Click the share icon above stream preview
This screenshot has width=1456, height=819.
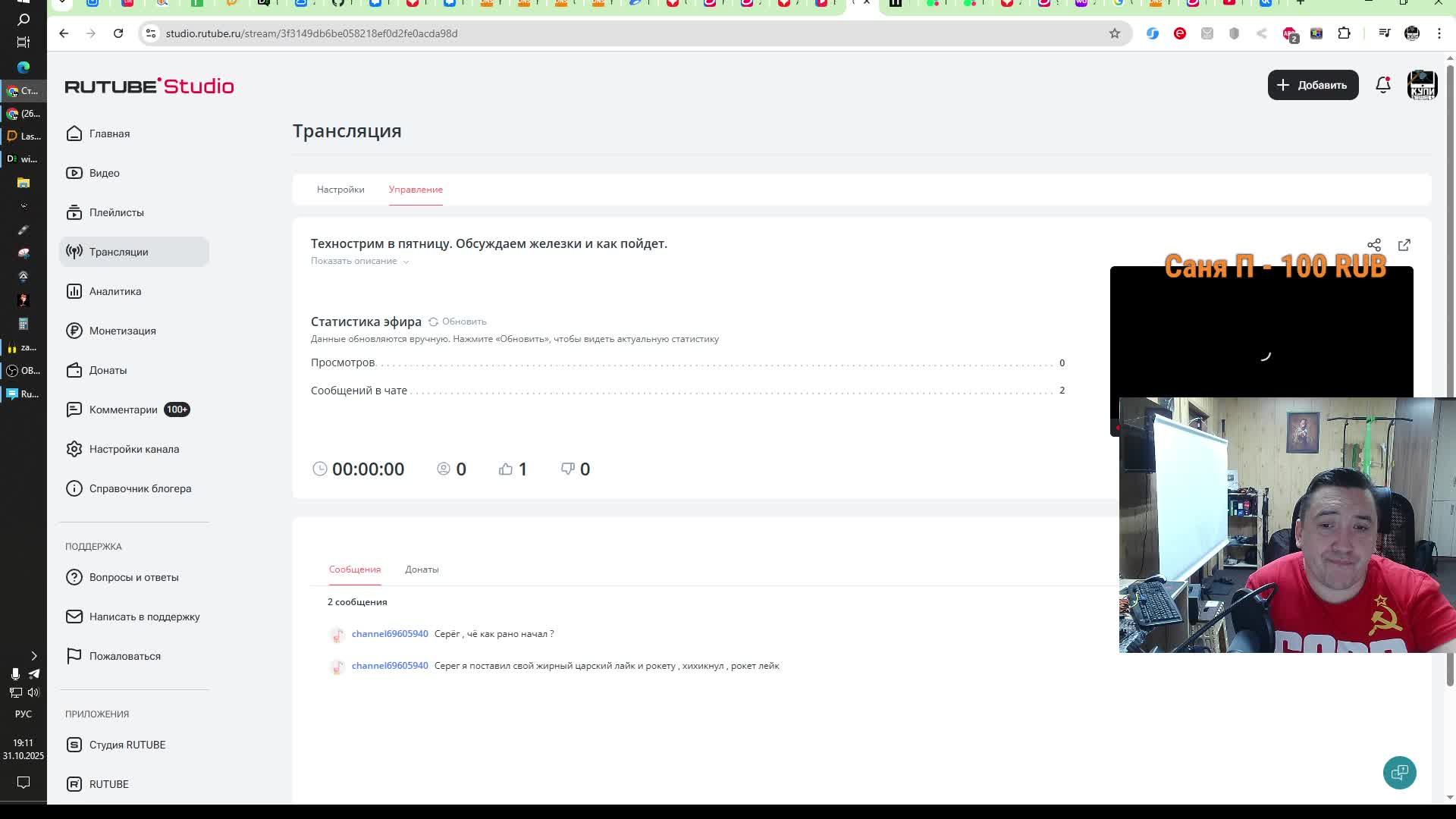1373,245
